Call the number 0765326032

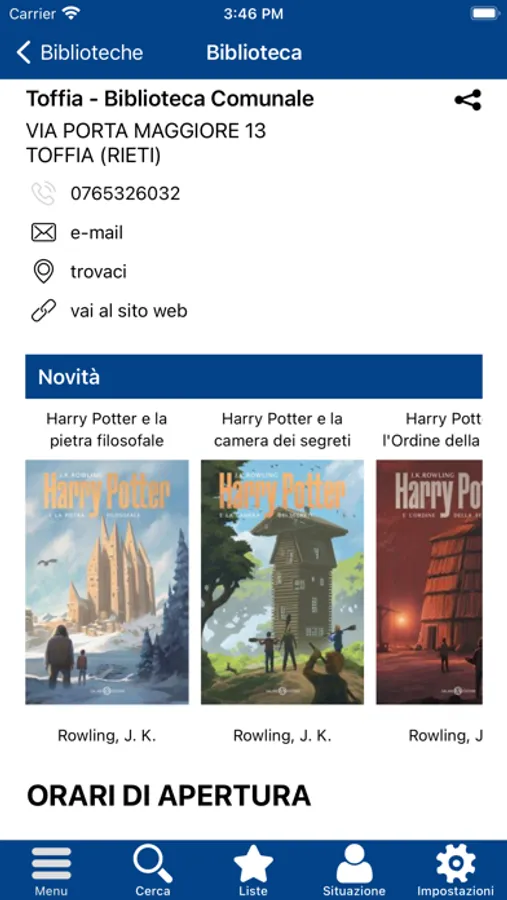(125, 193)
